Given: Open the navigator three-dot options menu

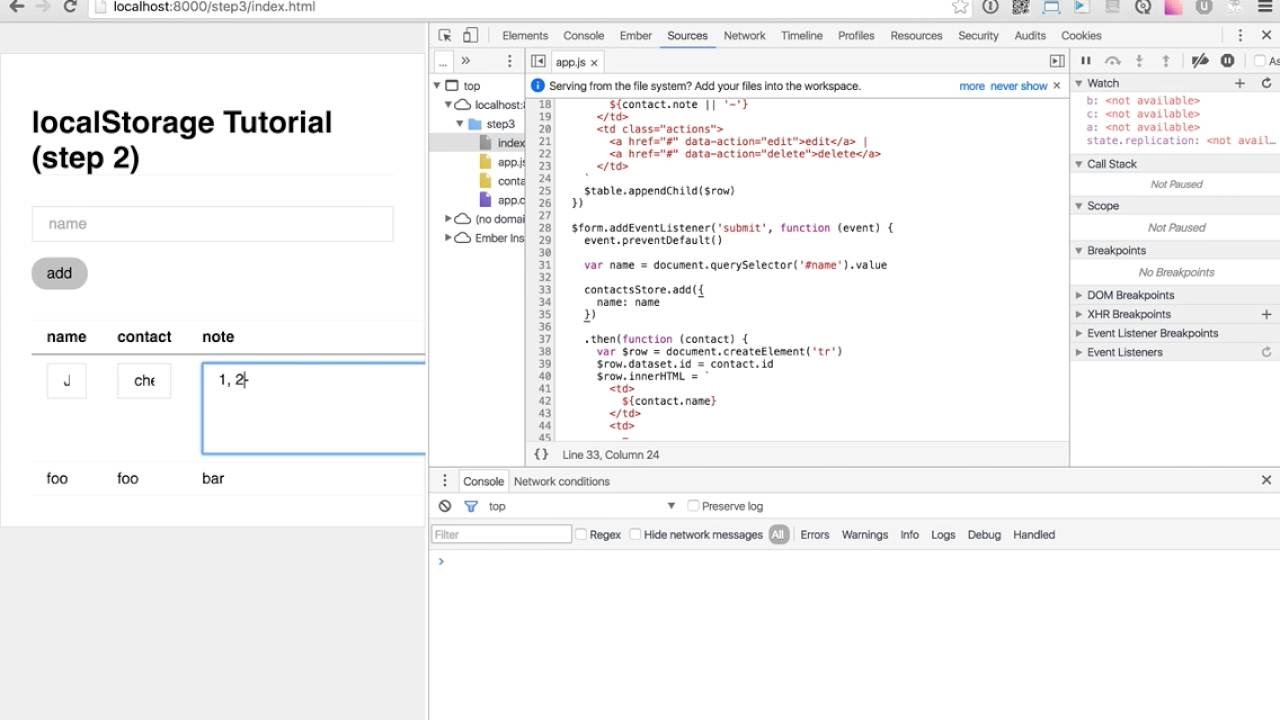Looking at the screenshot, I should [x=509, y=61].
